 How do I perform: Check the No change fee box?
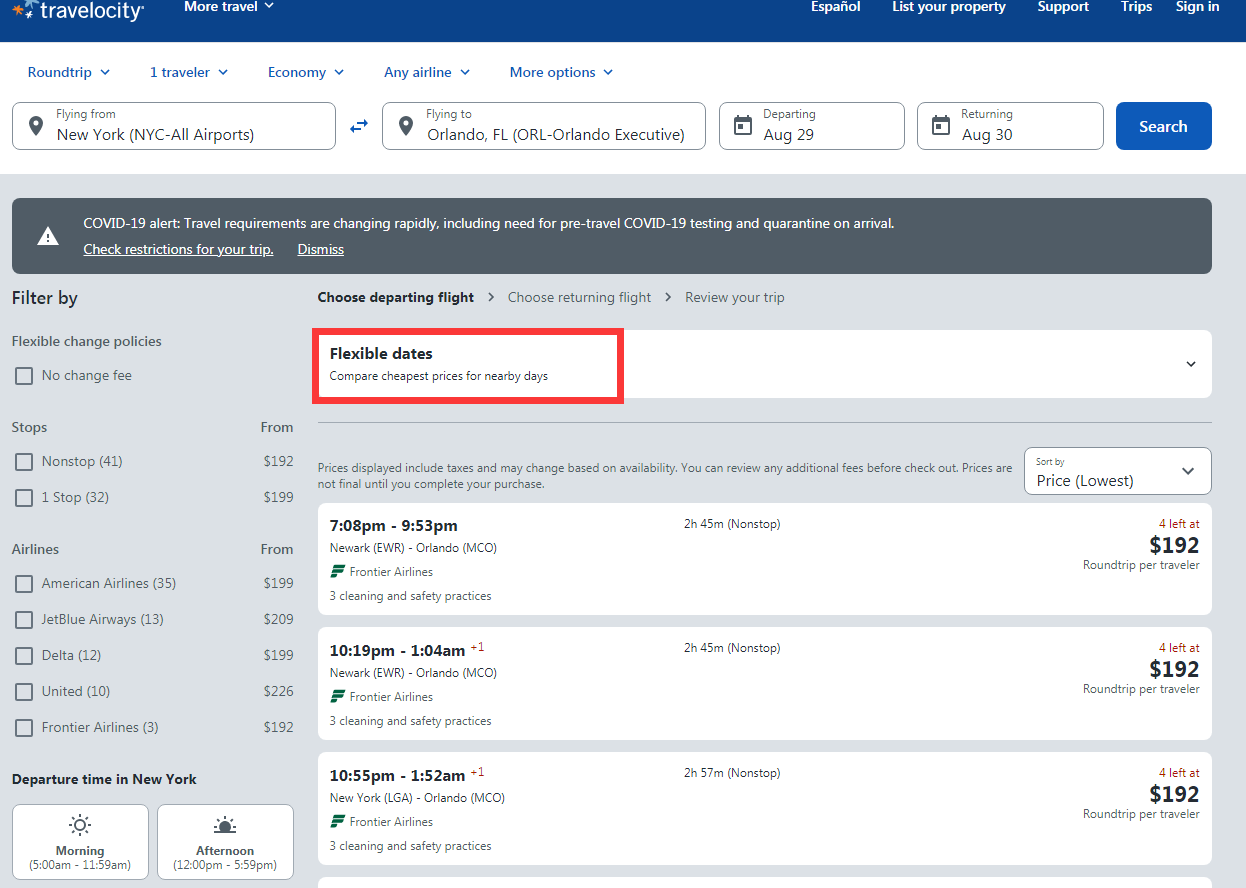tap(24, 376)
